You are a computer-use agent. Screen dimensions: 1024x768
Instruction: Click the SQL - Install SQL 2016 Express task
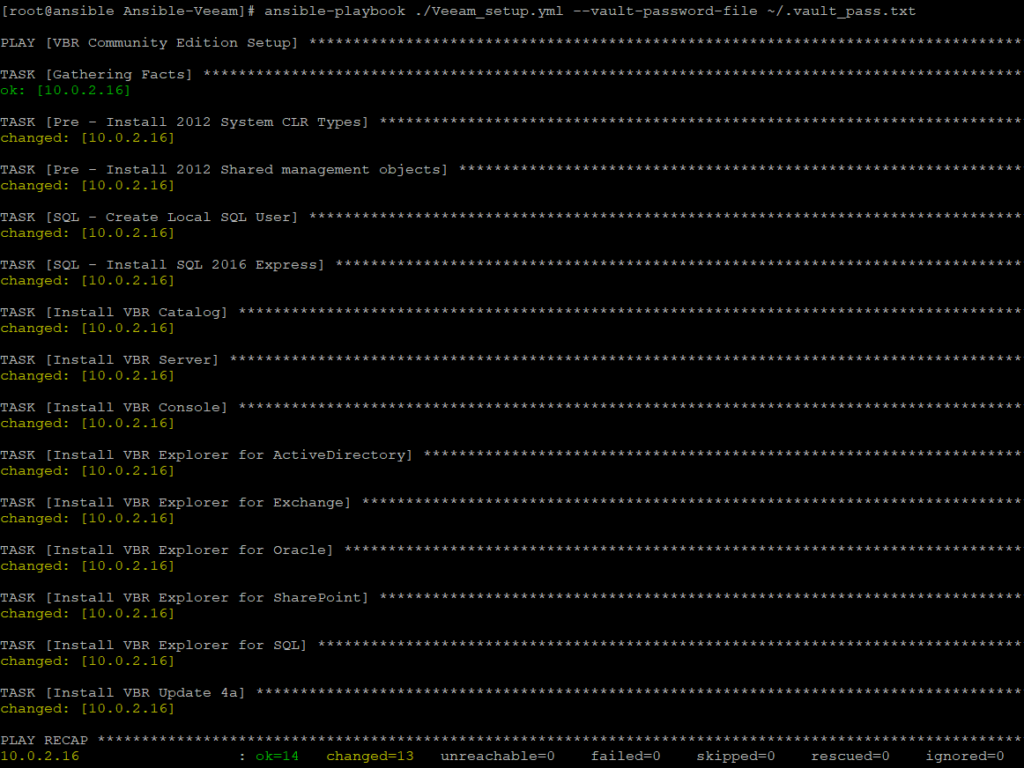pyautogui.click(x=163, y=265)
